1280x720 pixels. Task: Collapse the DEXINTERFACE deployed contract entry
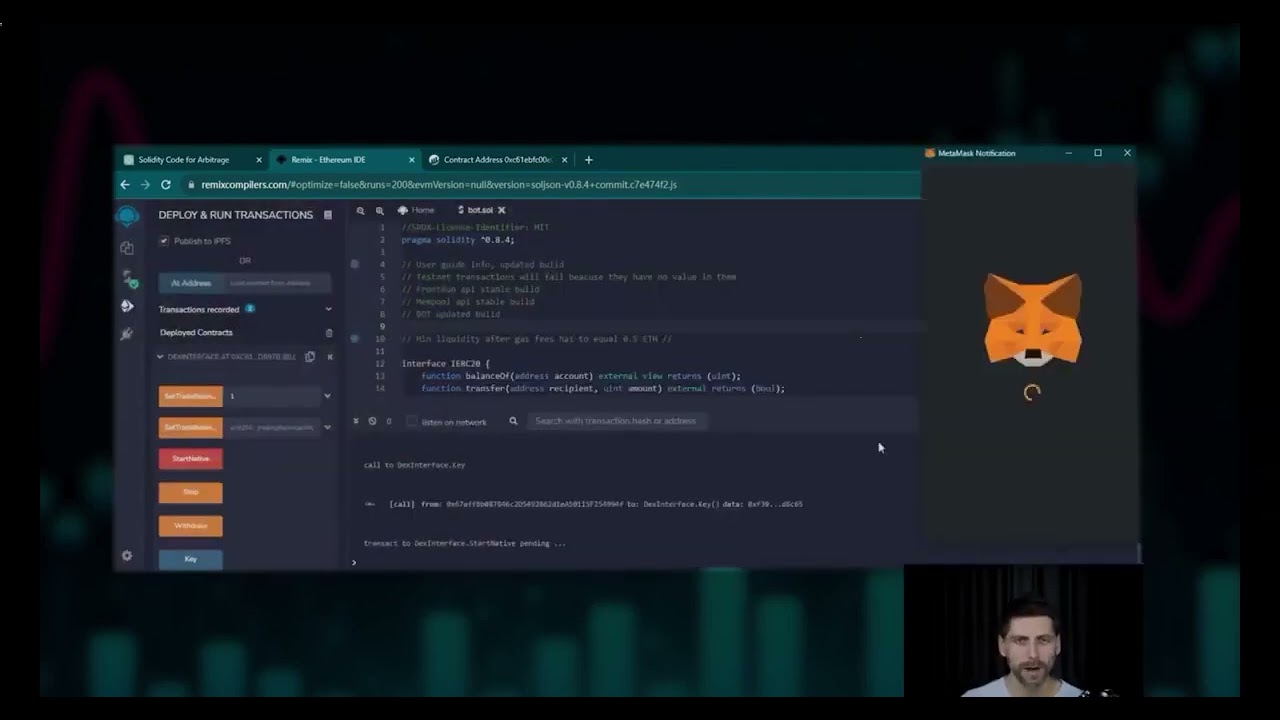(x=160, y=357)
